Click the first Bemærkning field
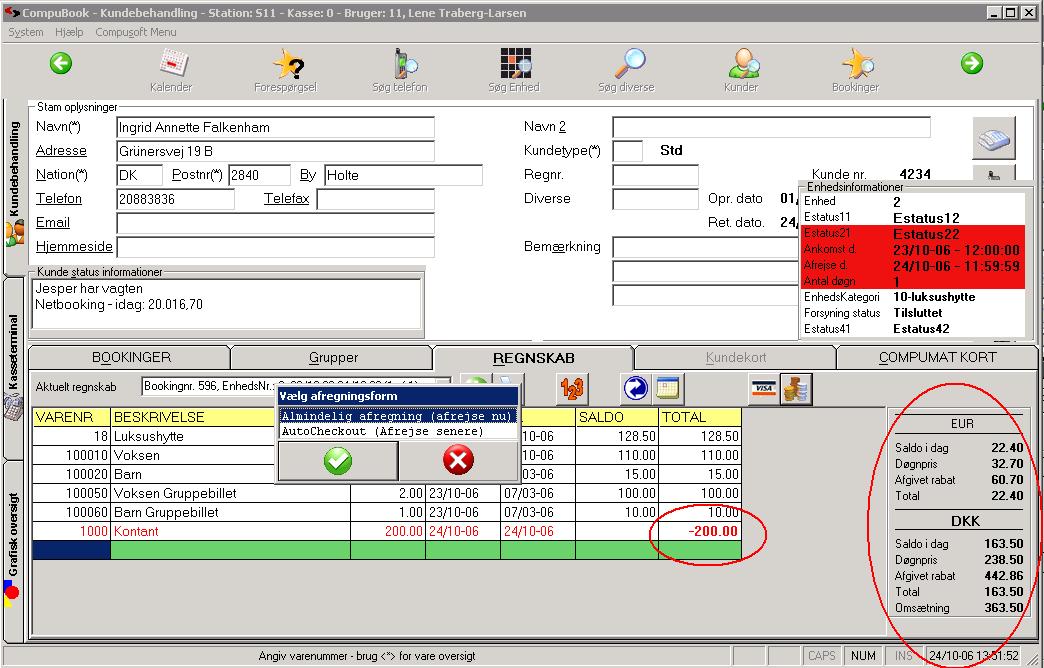This screenshot has height=668, width=1044. pyautogui.click(x=705, y=247)
